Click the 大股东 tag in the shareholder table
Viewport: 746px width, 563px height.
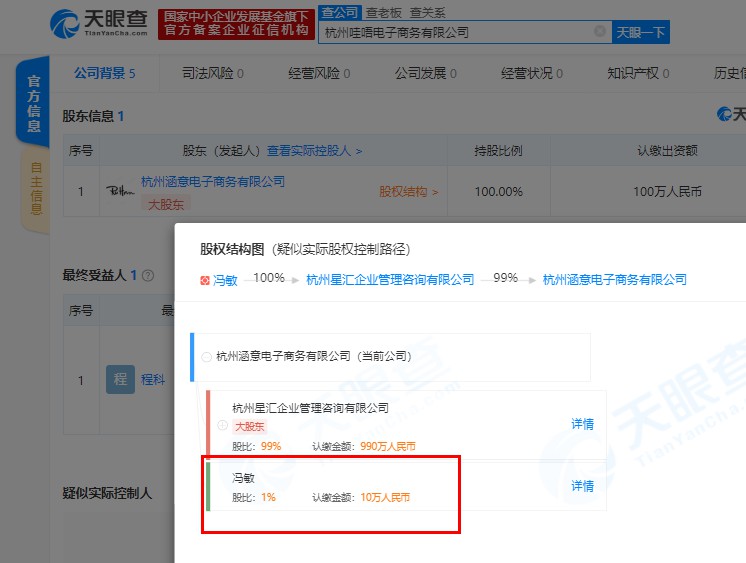coord(166,205)
